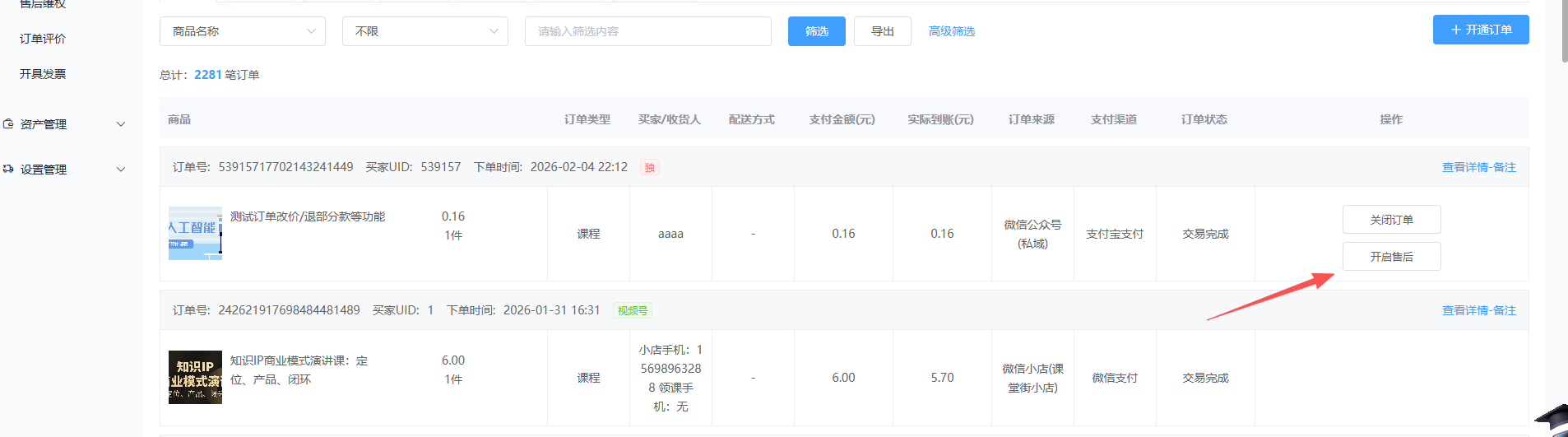The height and width of the screenshot is (437, 1568).
Task: Click the graduation cap icon in the corner
Action: tap(1552, 421)
